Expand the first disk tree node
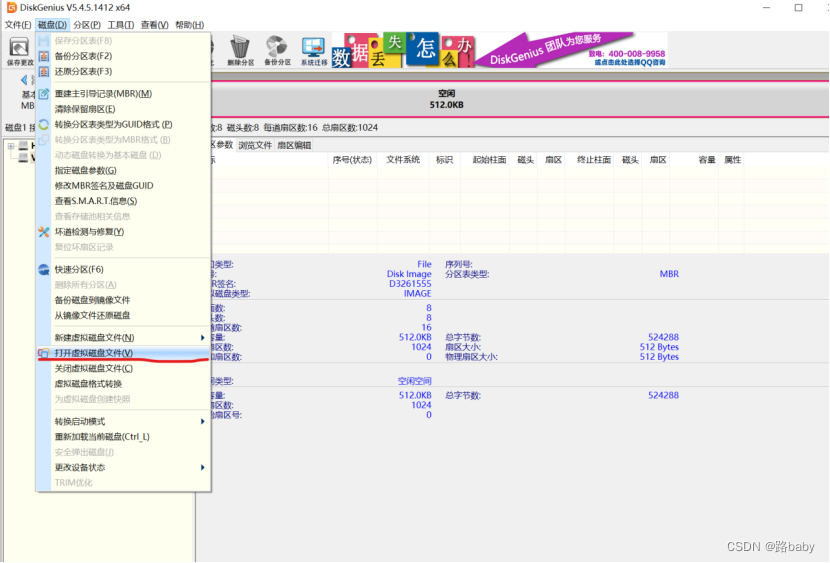This screenshot has width=830, height=563. (11, 146)
